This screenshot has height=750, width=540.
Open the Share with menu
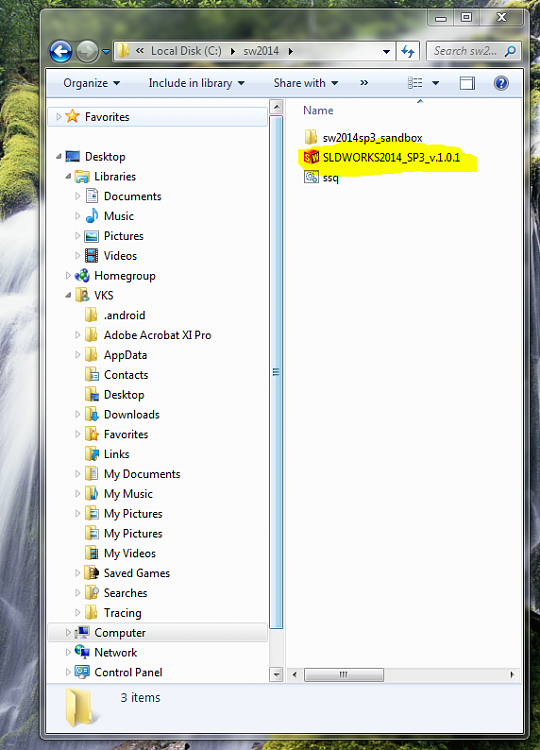(x=306, y=83)
